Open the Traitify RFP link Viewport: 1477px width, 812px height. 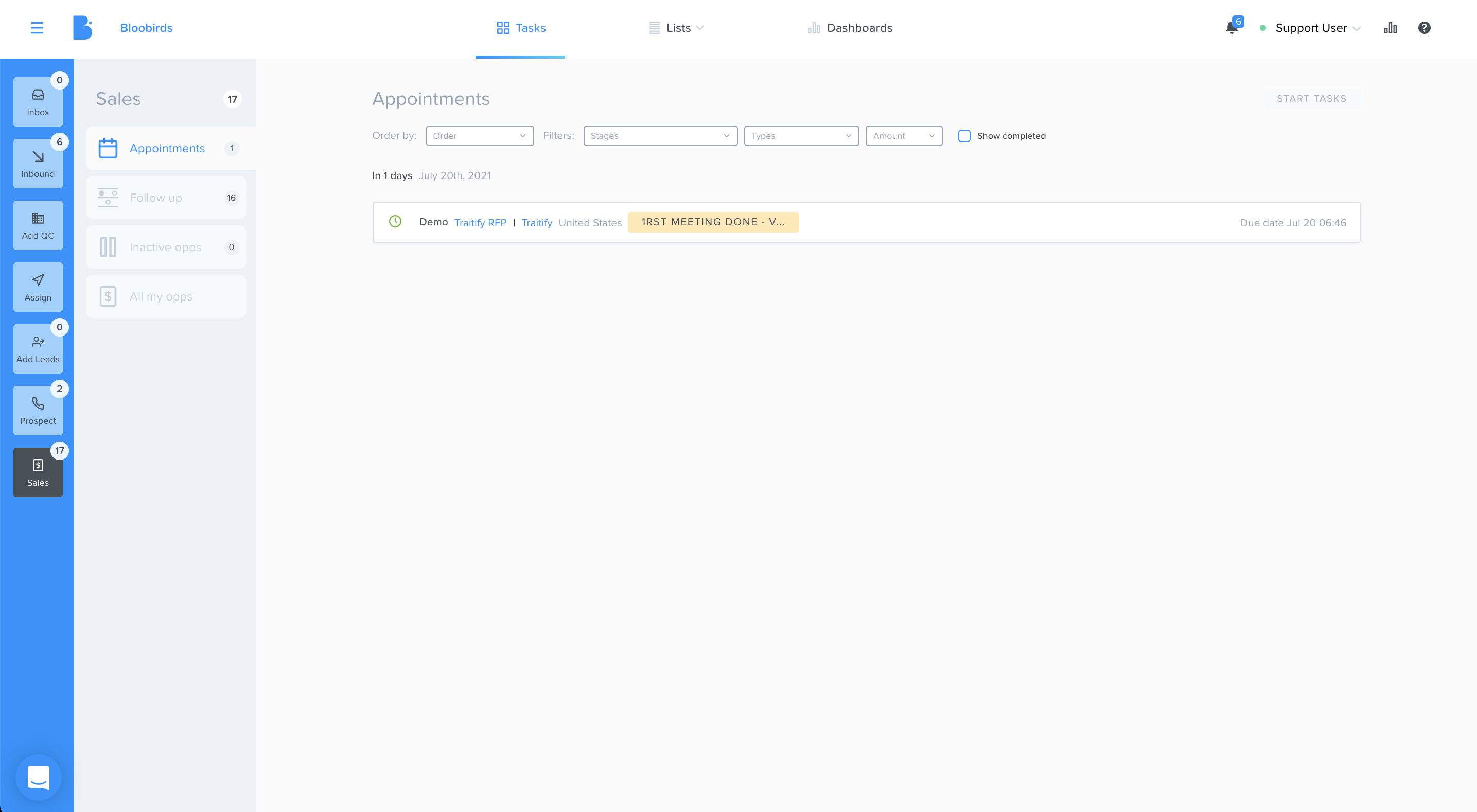tap(480, 222)
